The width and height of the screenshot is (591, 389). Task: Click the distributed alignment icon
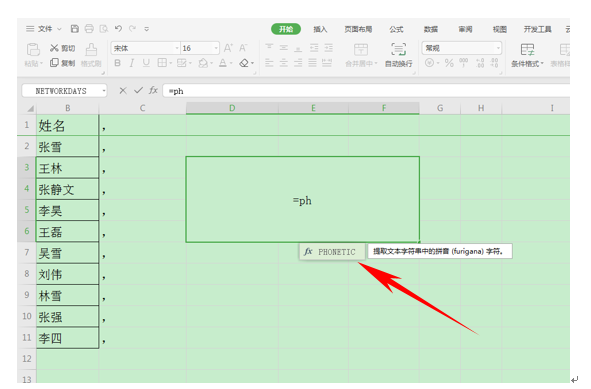[x=327, y=63]
